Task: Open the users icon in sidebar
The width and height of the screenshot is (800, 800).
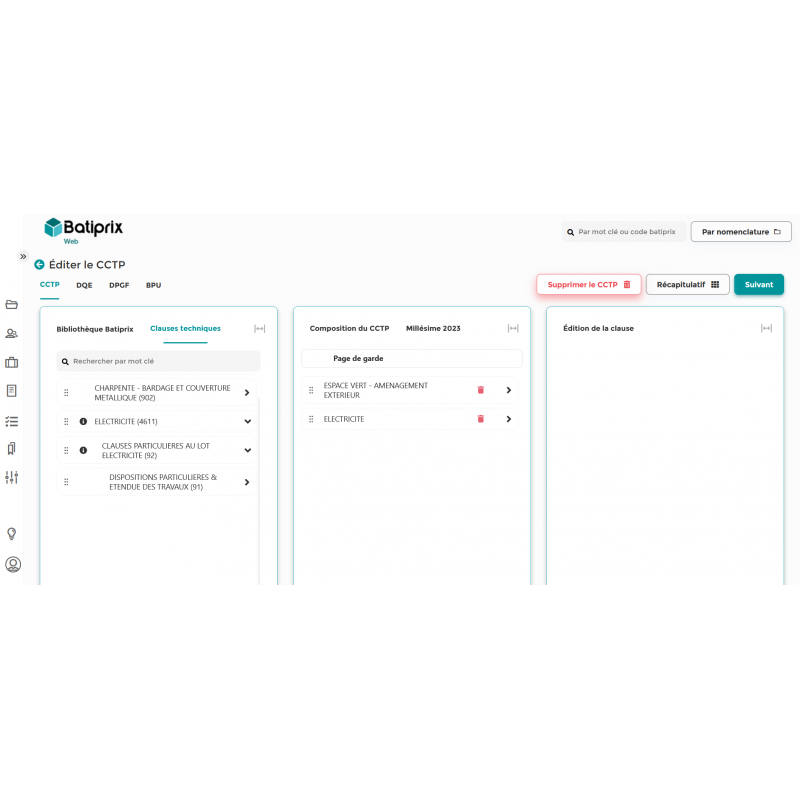Action: 12,334
